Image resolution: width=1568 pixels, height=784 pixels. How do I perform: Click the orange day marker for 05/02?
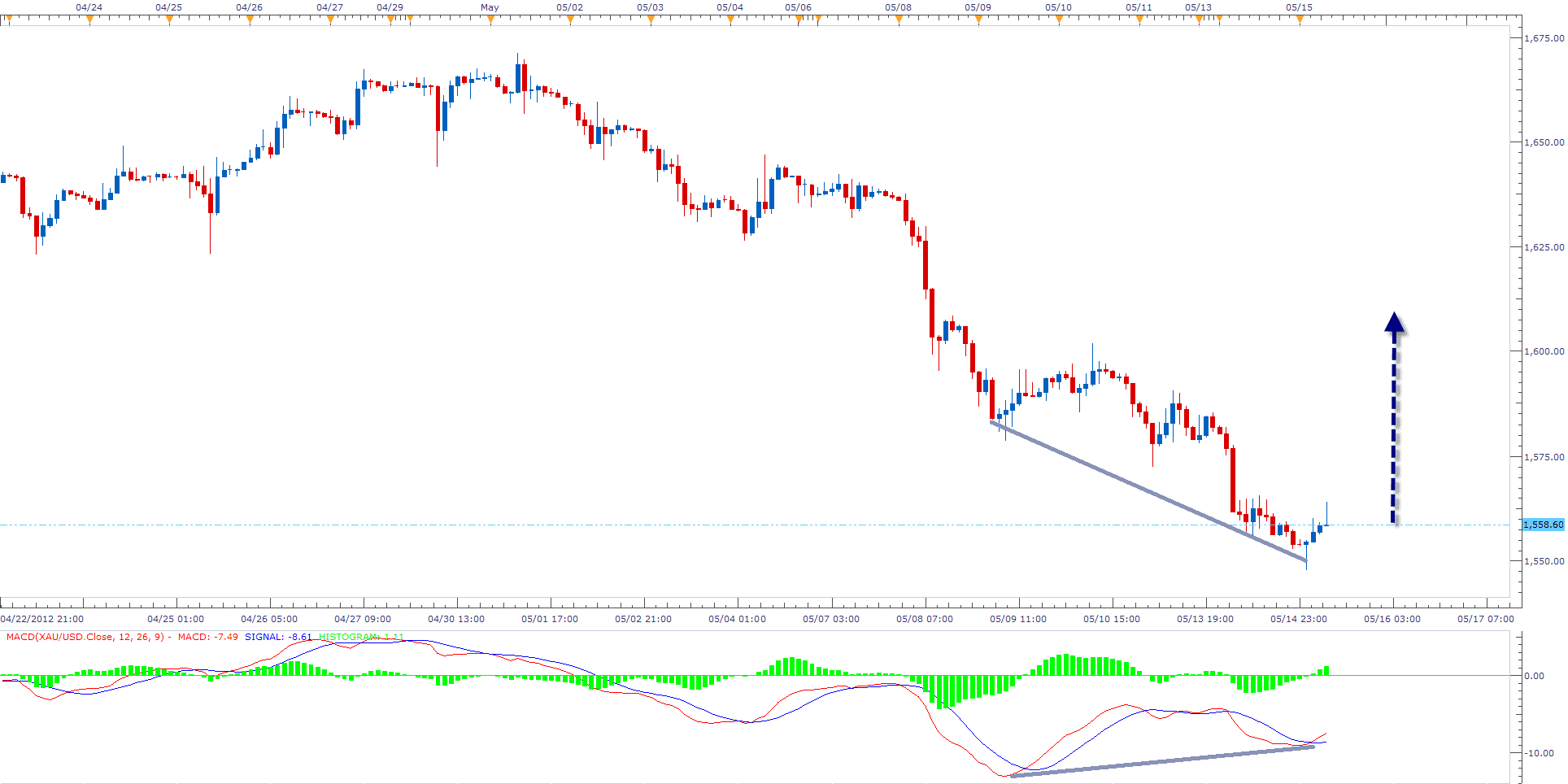click(x=570, y=20)
